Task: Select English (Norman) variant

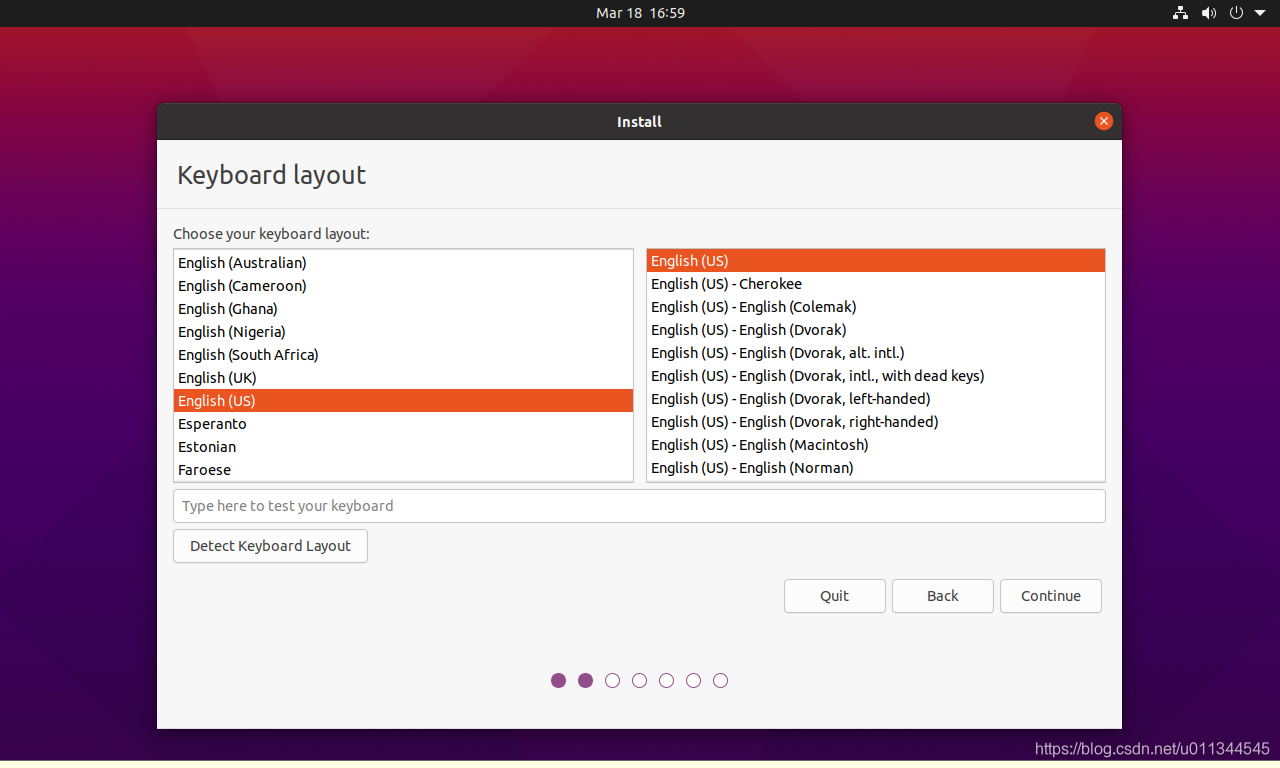Action: 876,468
